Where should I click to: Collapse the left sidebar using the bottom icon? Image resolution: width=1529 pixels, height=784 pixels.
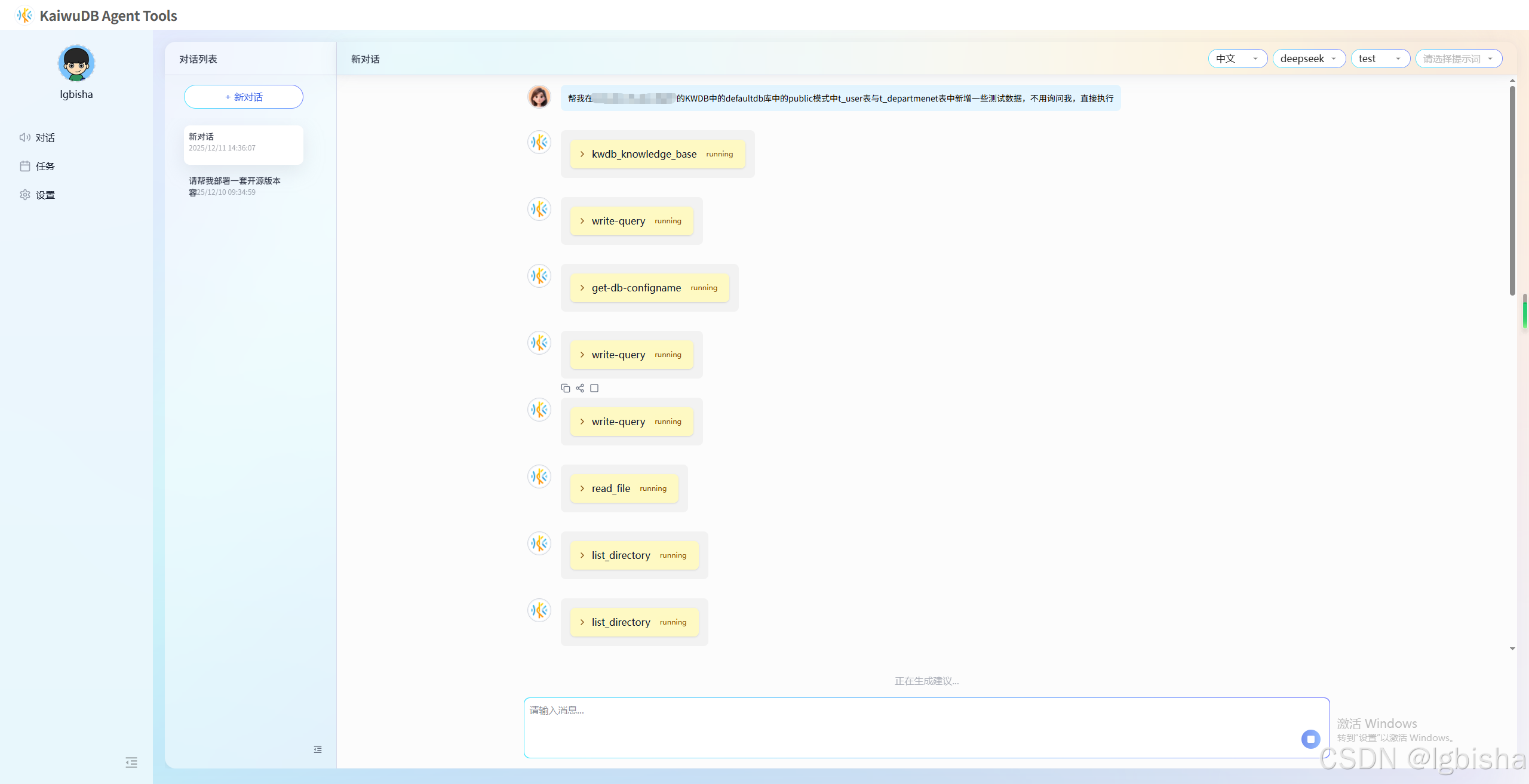131,762
